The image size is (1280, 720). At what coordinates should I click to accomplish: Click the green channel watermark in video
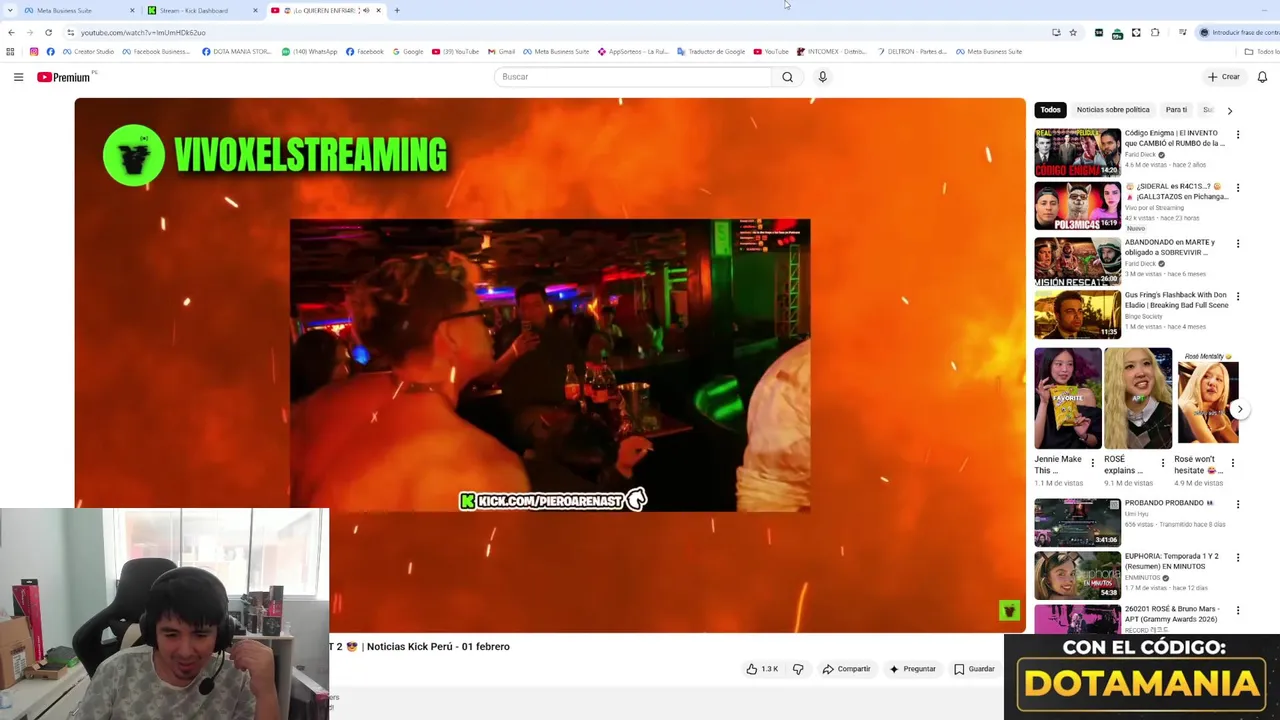click(x=1009, y=611)
